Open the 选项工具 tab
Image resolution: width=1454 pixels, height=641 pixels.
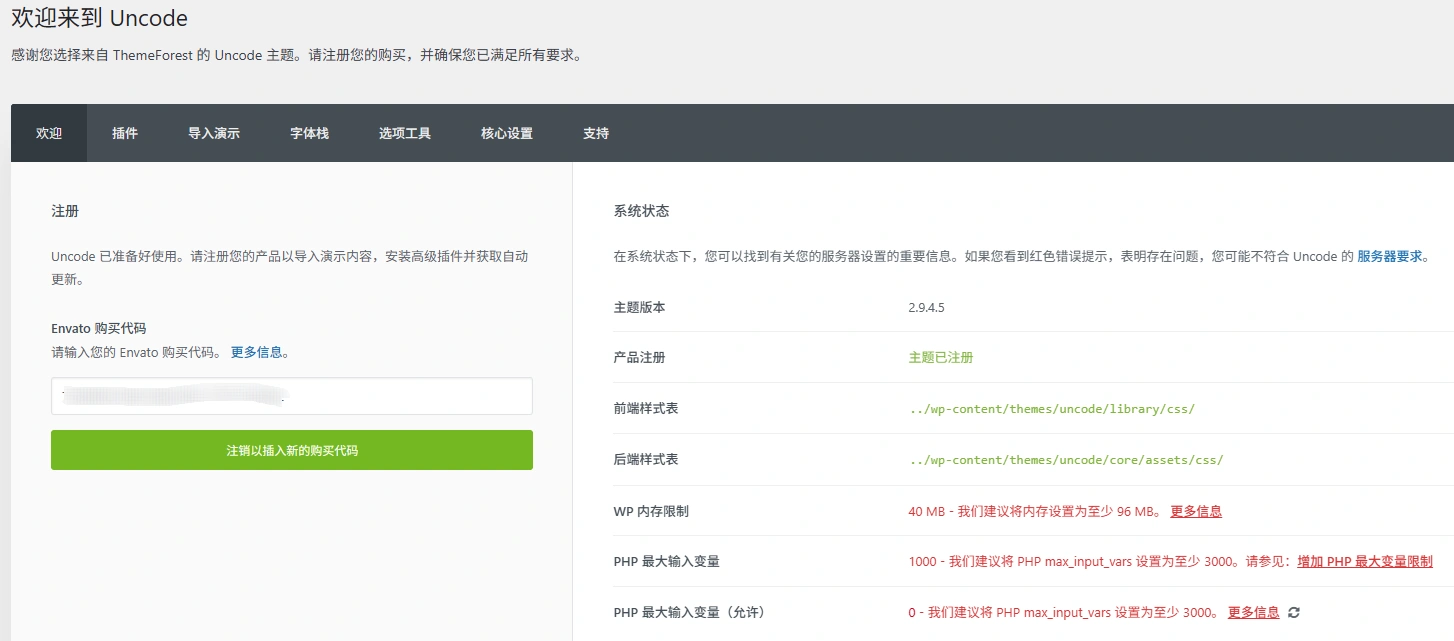coord(404,133)
